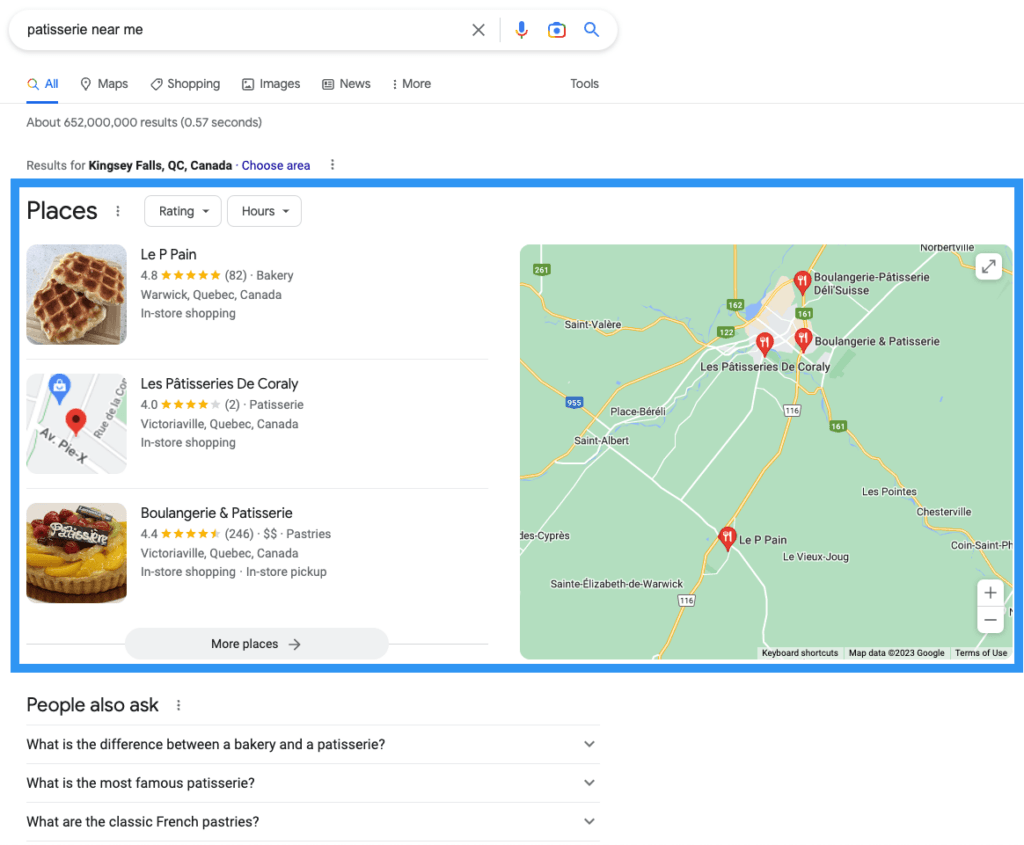Switch to the News tab
Screen dimensions: 1024x845
point(346,84)
